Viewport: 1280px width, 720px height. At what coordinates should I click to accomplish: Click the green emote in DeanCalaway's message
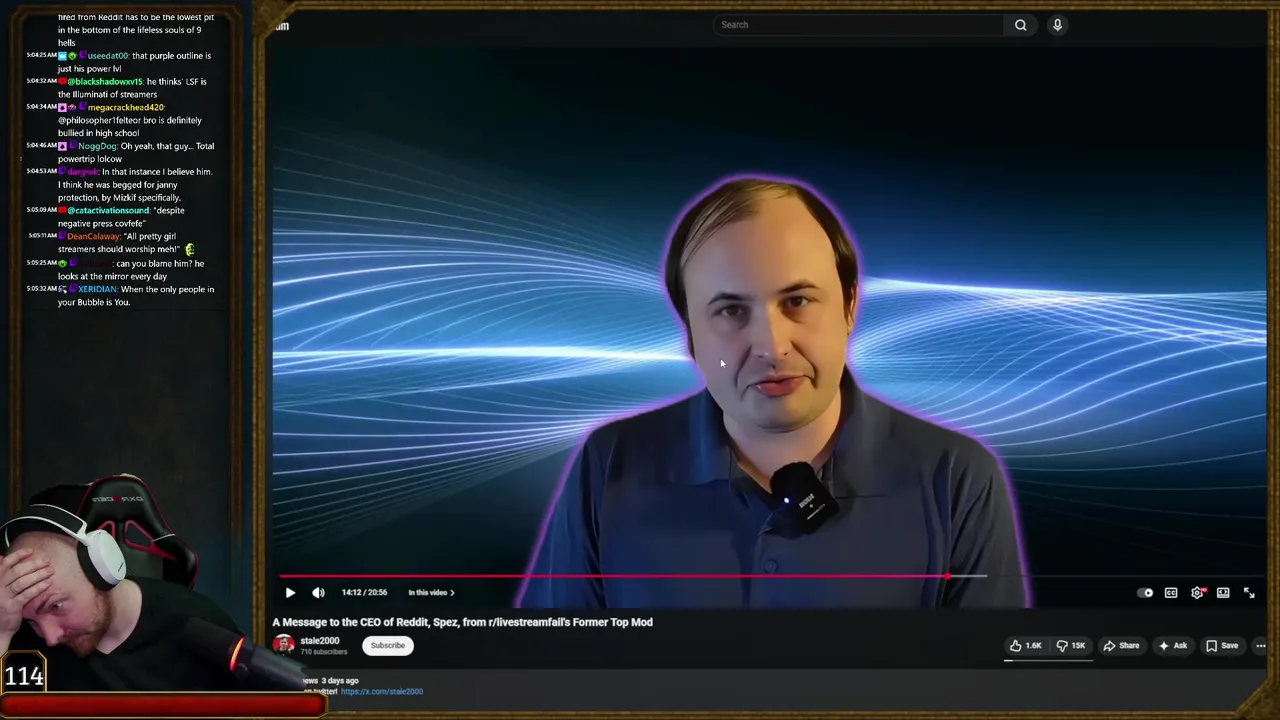pyautogui.click(x=190, y=249)
